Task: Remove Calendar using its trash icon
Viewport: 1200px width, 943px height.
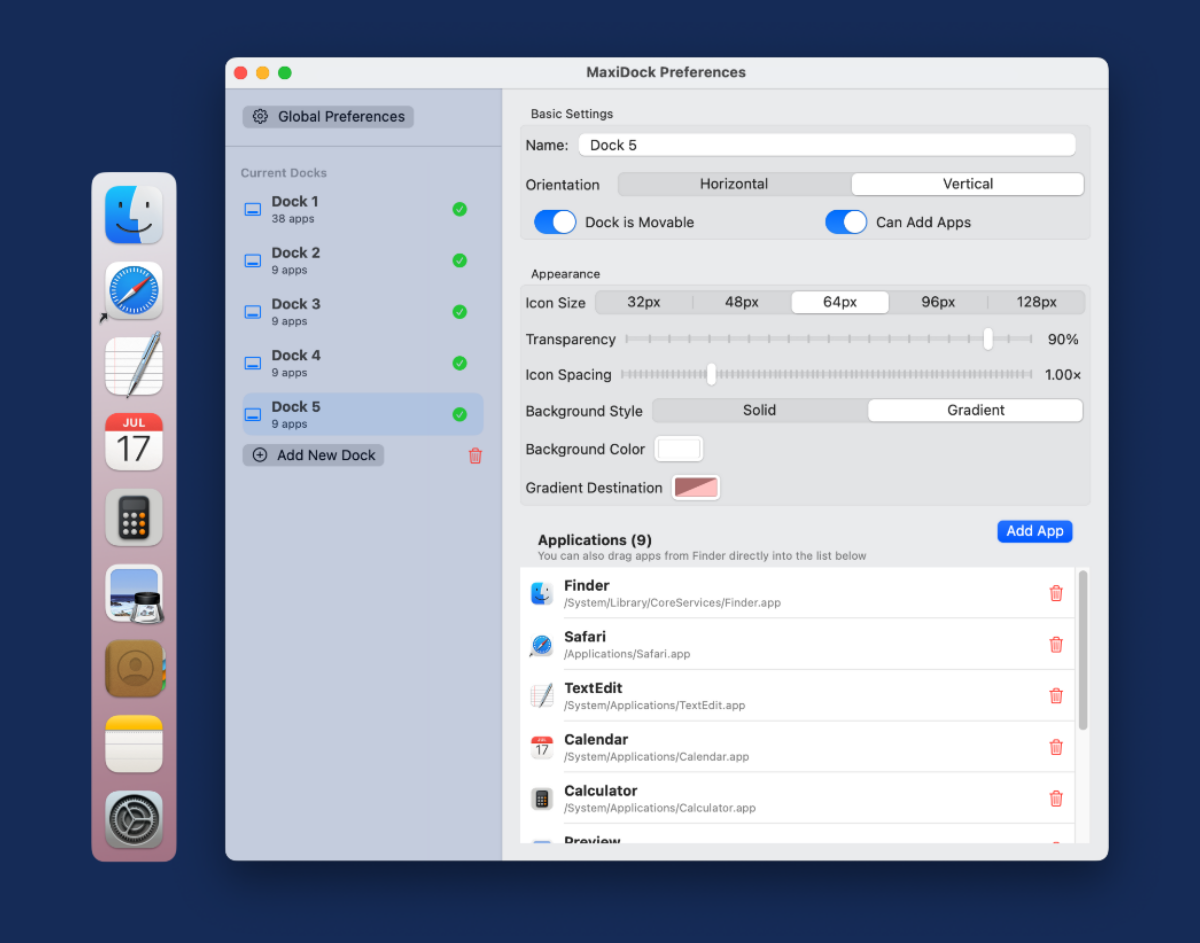Action: click(x=1056, y=747)
